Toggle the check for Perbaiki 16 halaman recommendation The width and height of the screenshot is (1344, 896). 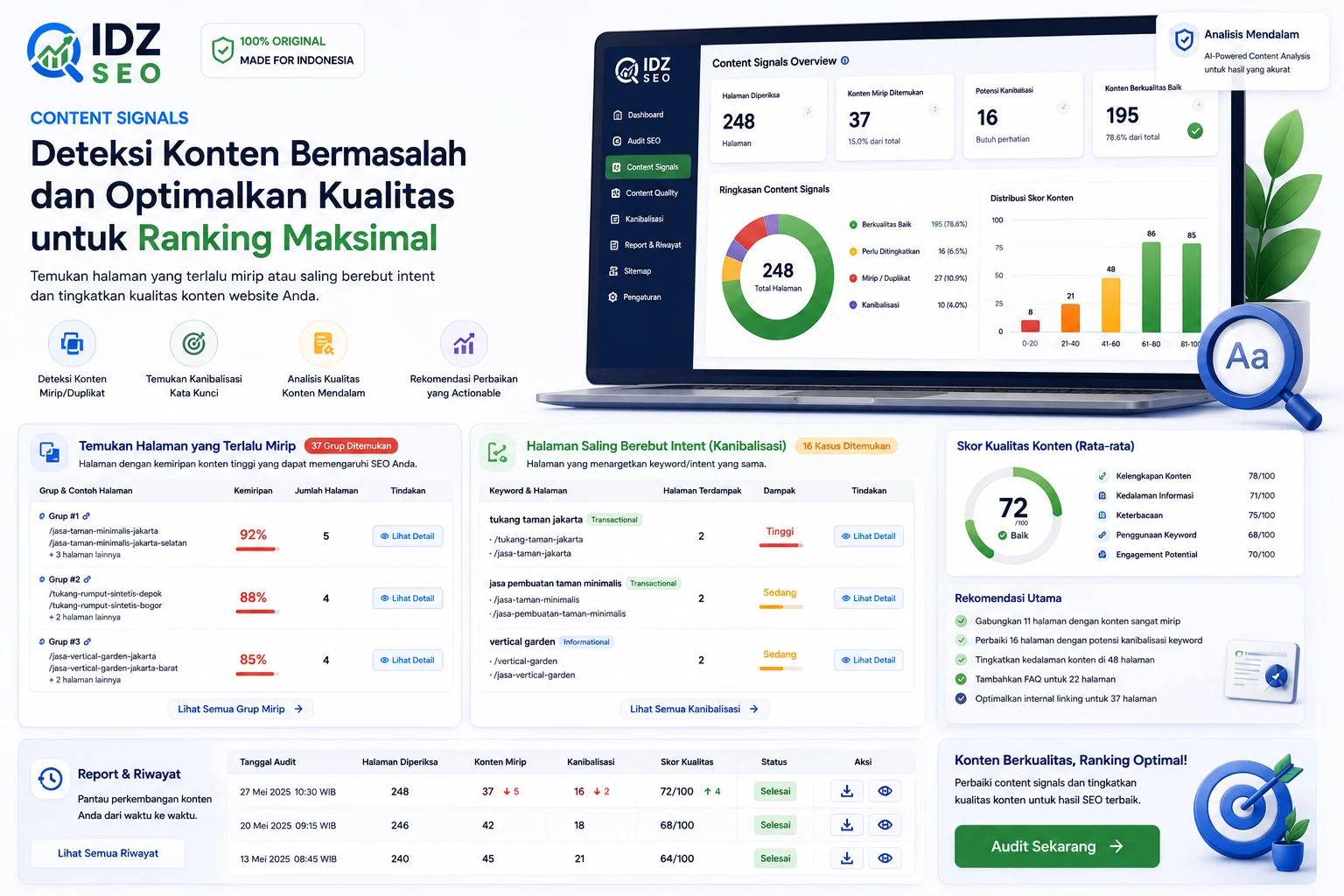coord(961,640)
